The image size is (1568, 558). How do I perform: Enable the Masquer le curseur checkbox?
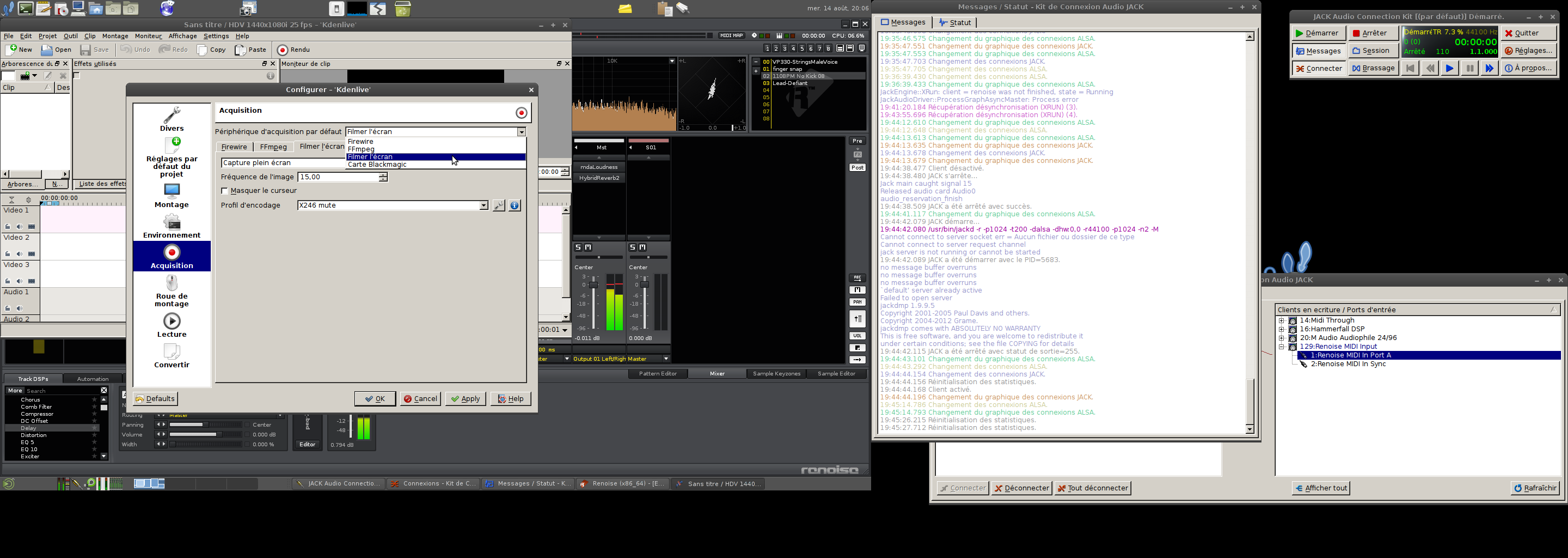(x=225, y=191)
